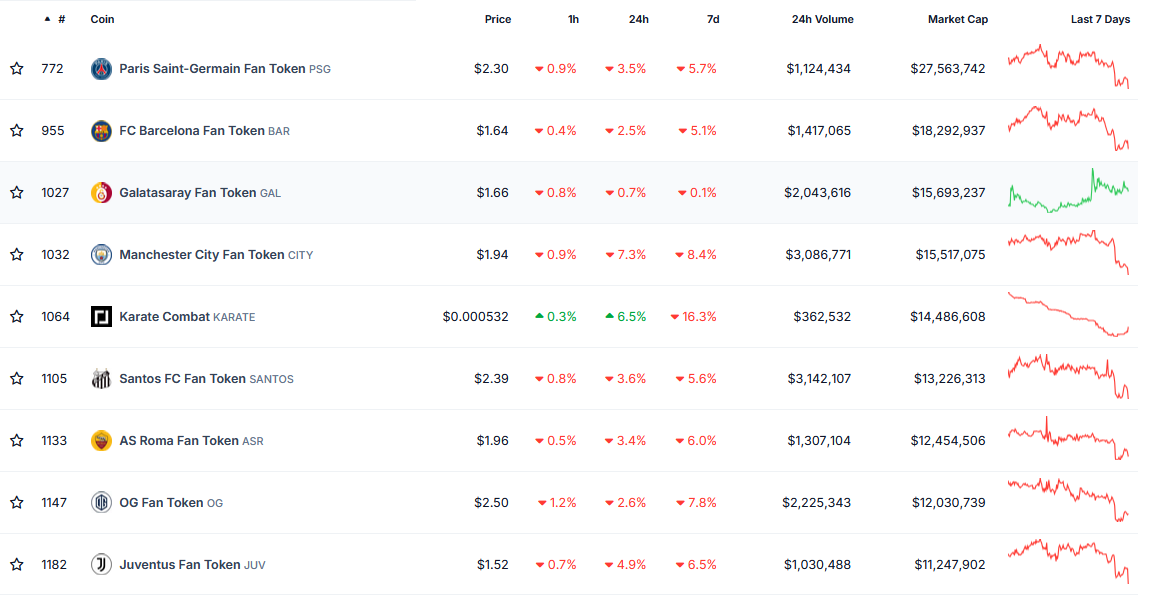Sort table by Price column header
1155x597 pixels.
[x=497, y=19]
